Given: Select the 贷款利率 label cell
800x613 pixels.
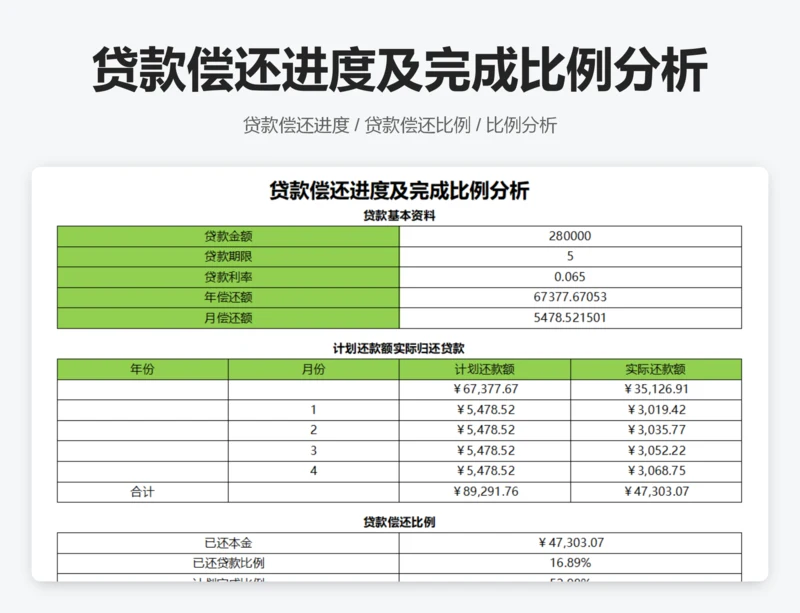Looking at the screenshot, I should click(x=228, y=277).
